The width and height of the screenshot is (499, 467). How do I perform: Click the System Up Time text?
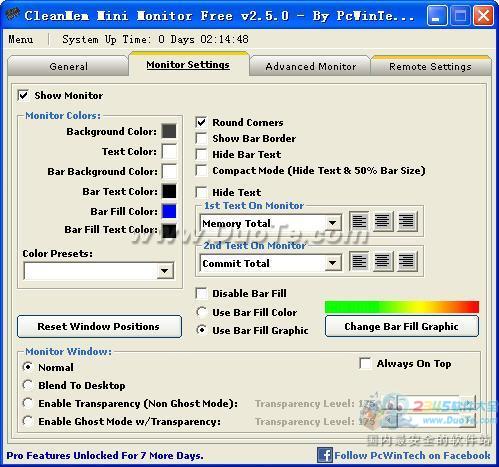(155, 39)
